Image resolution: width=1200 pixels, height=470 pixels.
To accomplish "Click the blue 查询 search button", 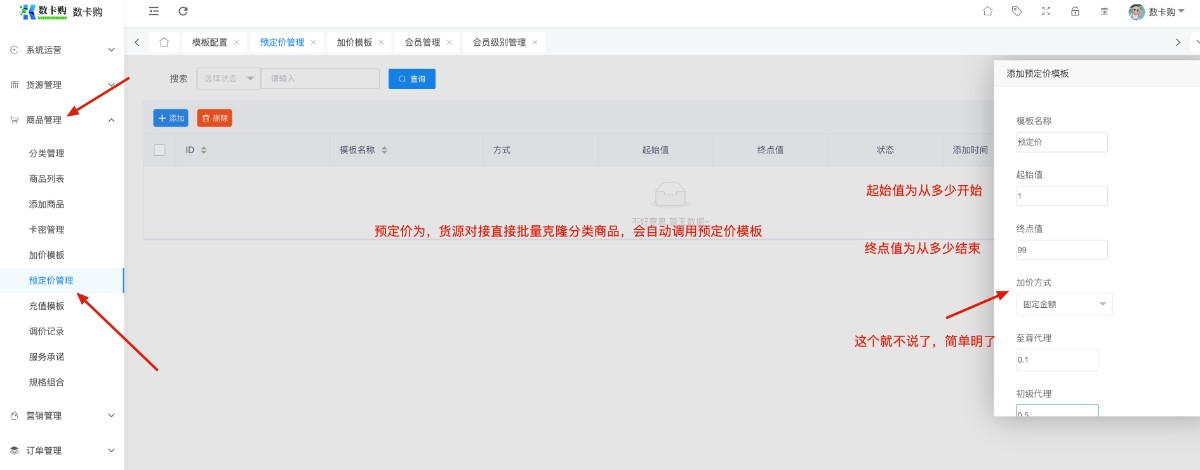I will [x=412, y=78].
